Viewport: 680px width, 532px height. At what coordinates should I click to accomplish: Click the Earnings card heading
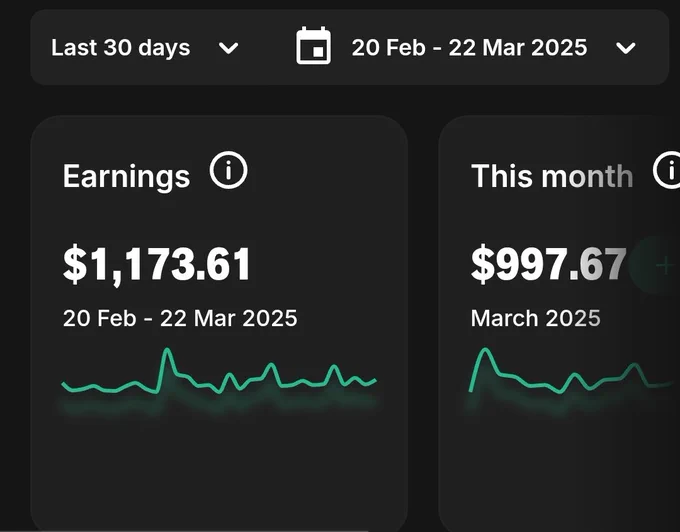(x=126, y=176)
